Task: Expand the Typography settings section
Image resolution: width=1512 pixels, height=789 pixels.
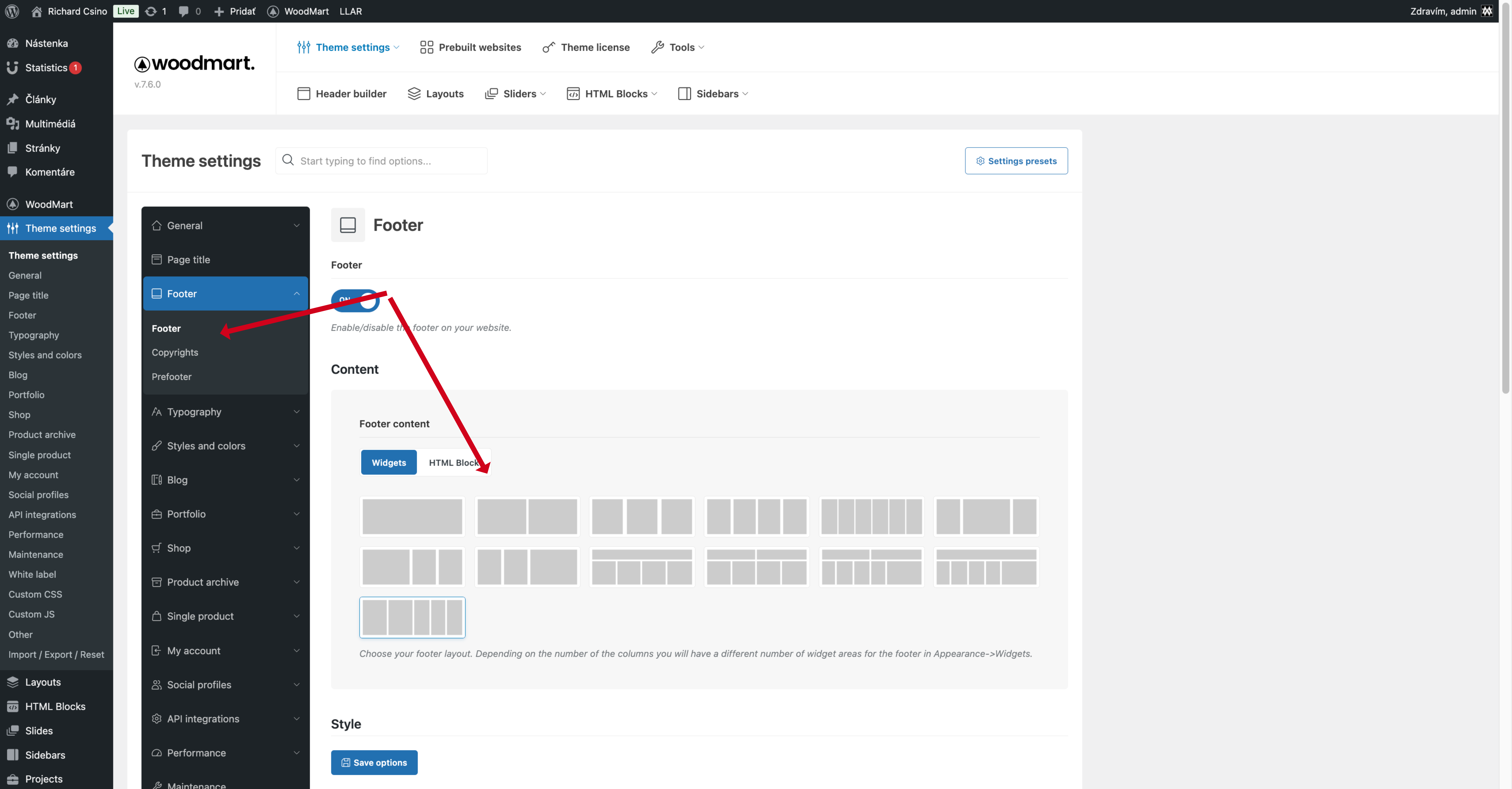Action: pyautogui.click(x=225, y=412)
